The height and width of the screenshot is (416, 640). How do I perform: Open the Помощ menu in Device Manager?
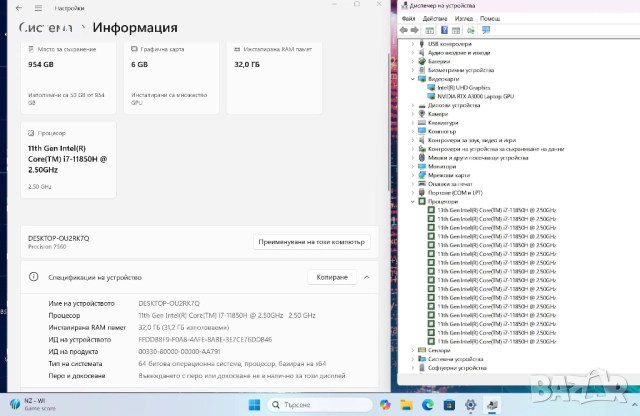click(490, 18)
